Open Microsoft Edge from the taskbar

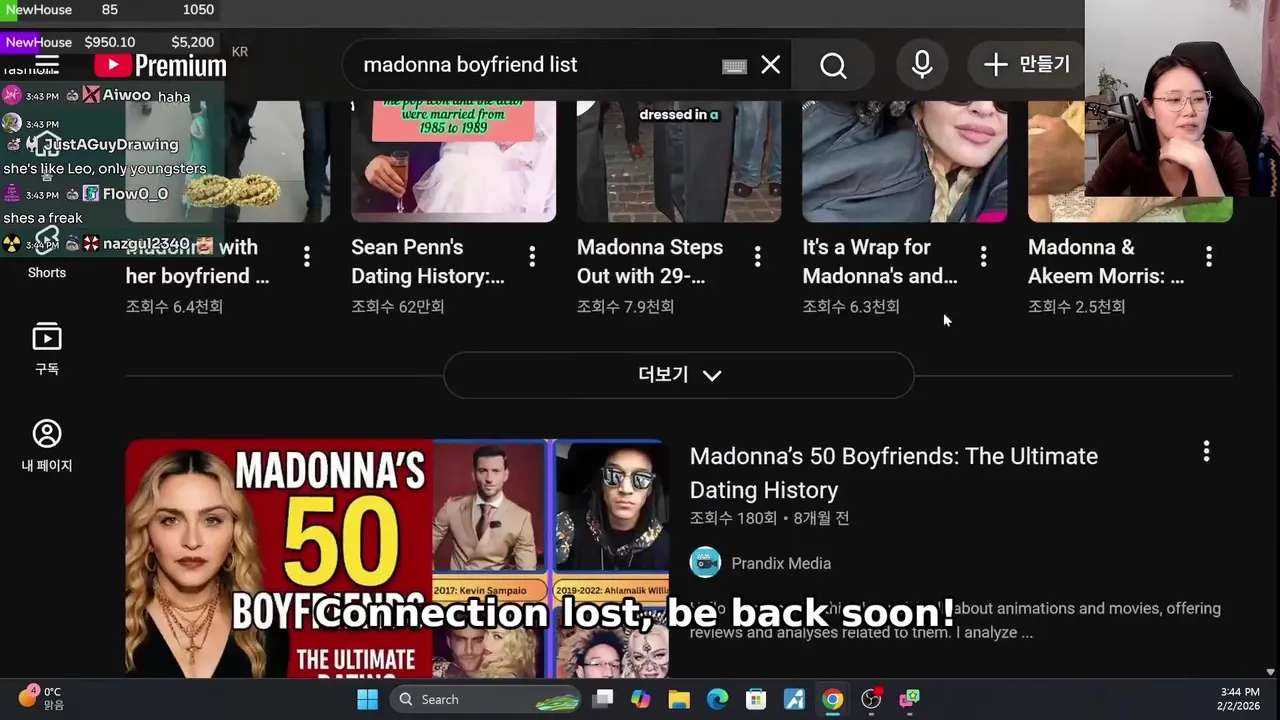(x=718, y=699)
